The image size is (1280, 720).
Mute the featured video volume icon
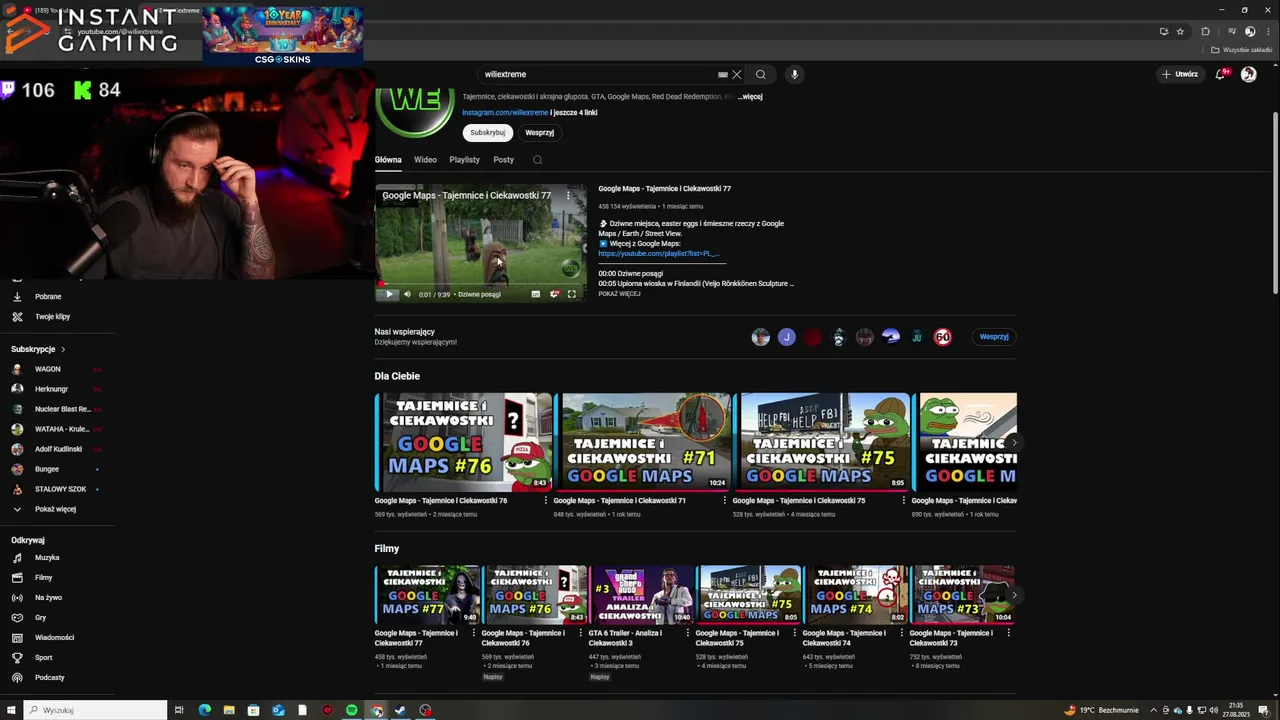pos(407,294)
